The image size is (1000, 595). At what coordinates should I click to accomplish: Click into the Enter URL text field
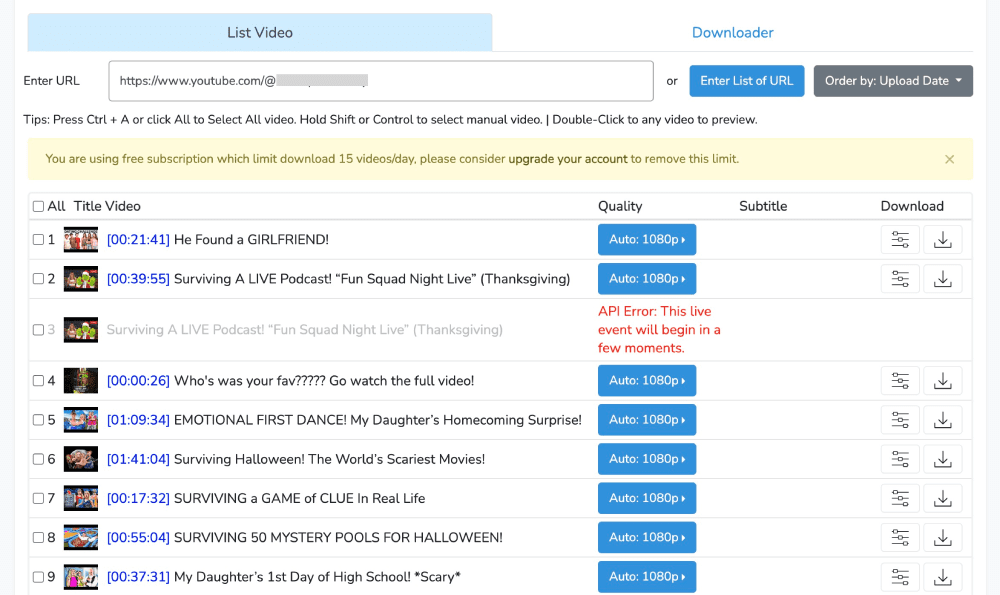click(380, 81)
